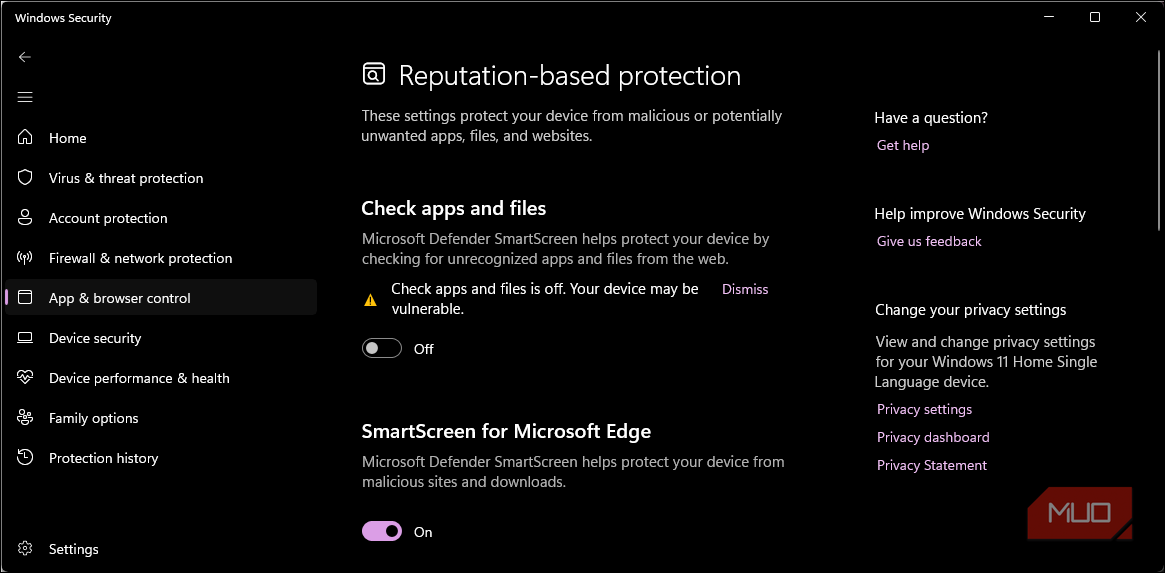Select the Account protection person icon
The image size is (1165, 573).
pos(25,218)
